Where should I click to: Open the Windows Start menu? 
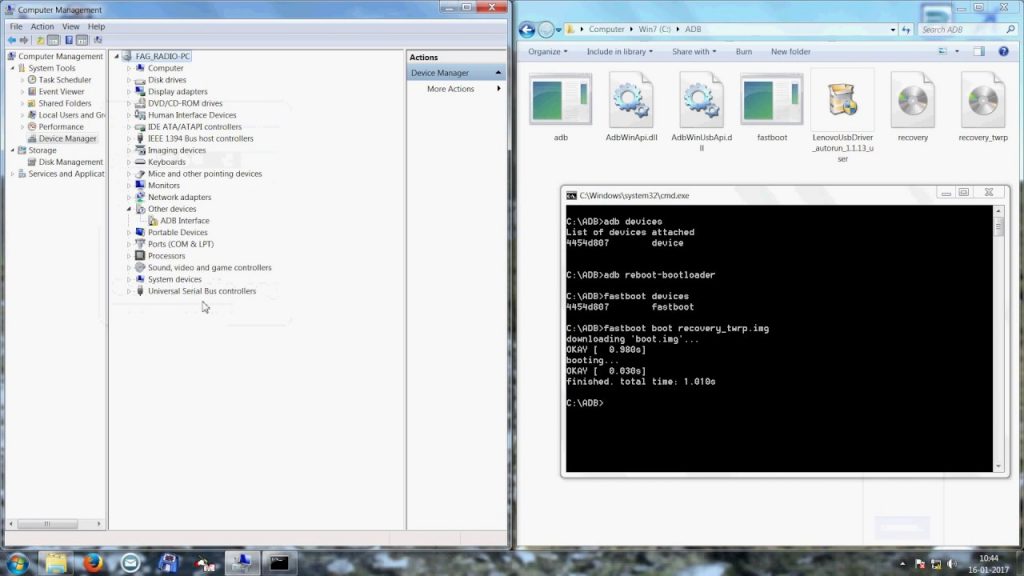tap(18, 563)
